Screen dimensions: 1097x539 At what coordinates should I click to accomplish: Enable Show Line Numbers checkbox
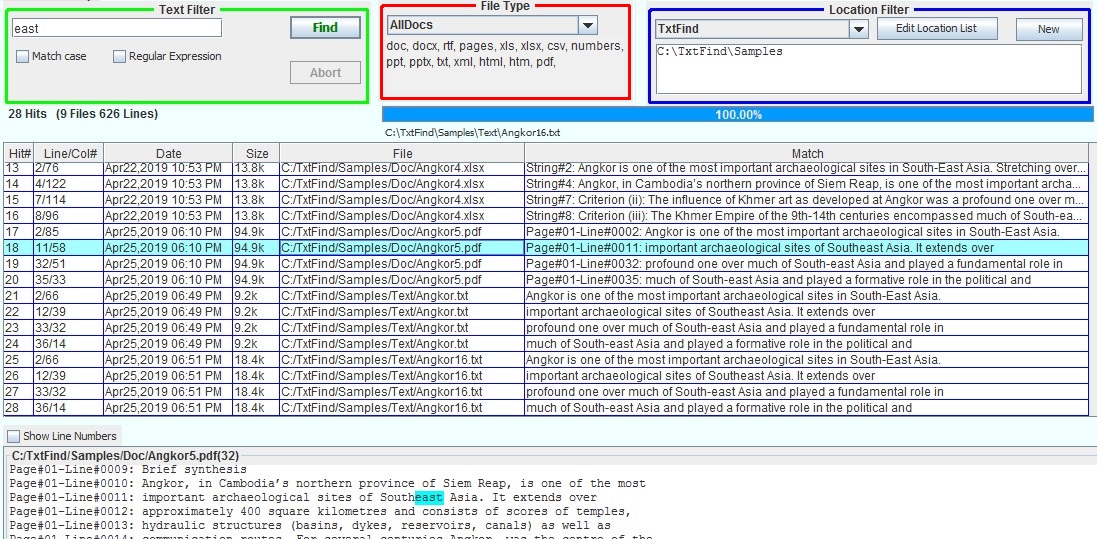(13, 436)
